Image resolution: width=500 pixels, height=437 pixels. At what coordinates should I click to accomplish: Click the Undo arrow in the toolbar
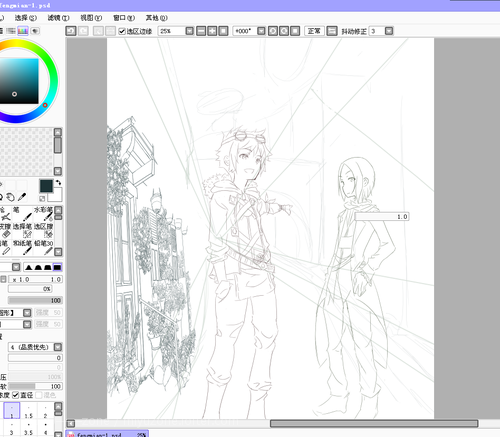[71, 31]
